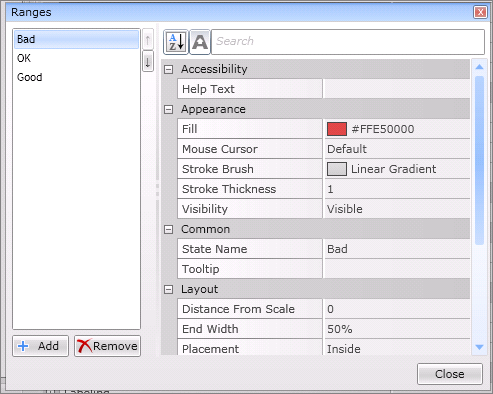This screenshot has height=394, width=493.
Task: Open the Mouse Cursor Default value
Action: pos(396,149)
